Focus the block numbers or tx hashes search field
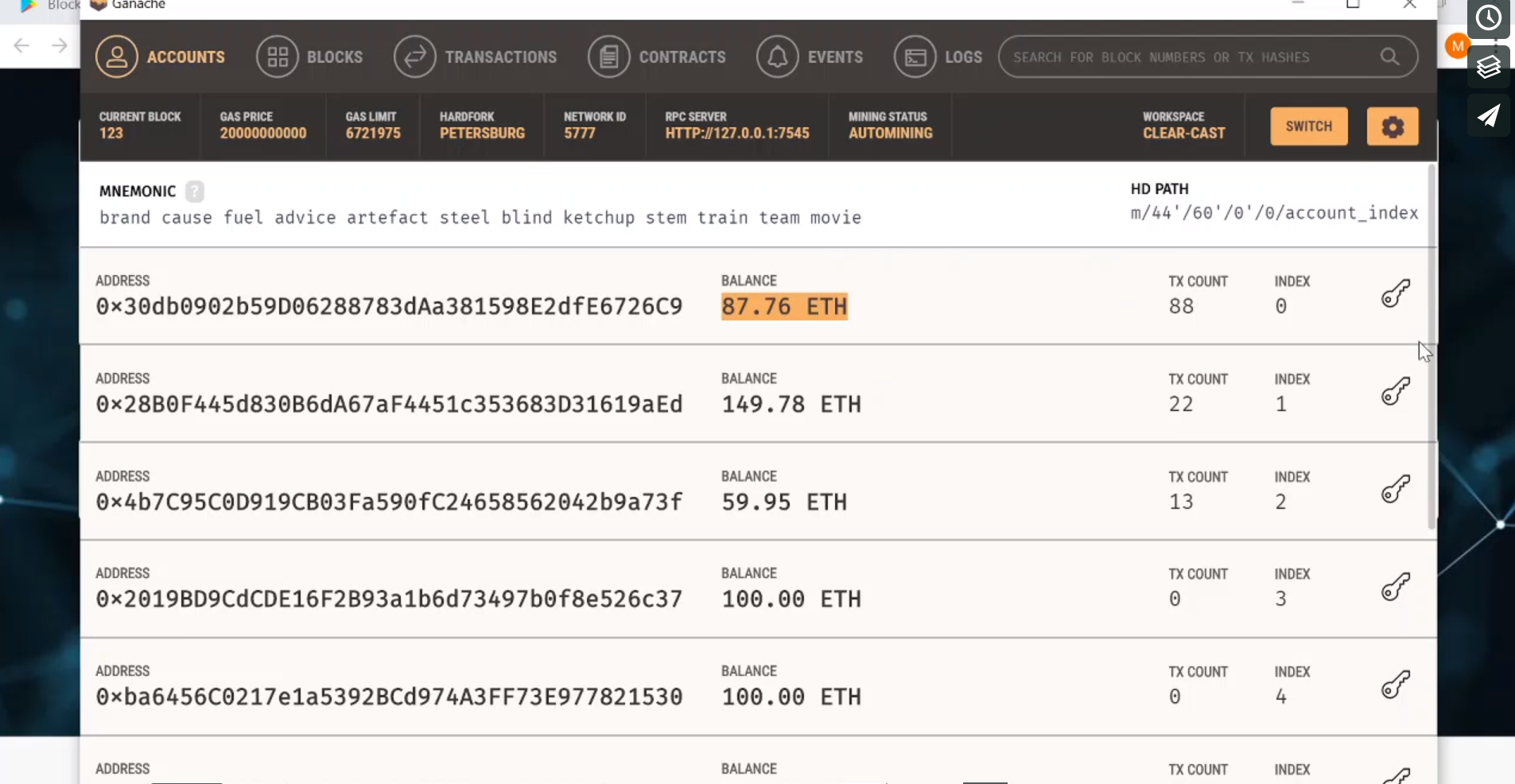 1208,56
